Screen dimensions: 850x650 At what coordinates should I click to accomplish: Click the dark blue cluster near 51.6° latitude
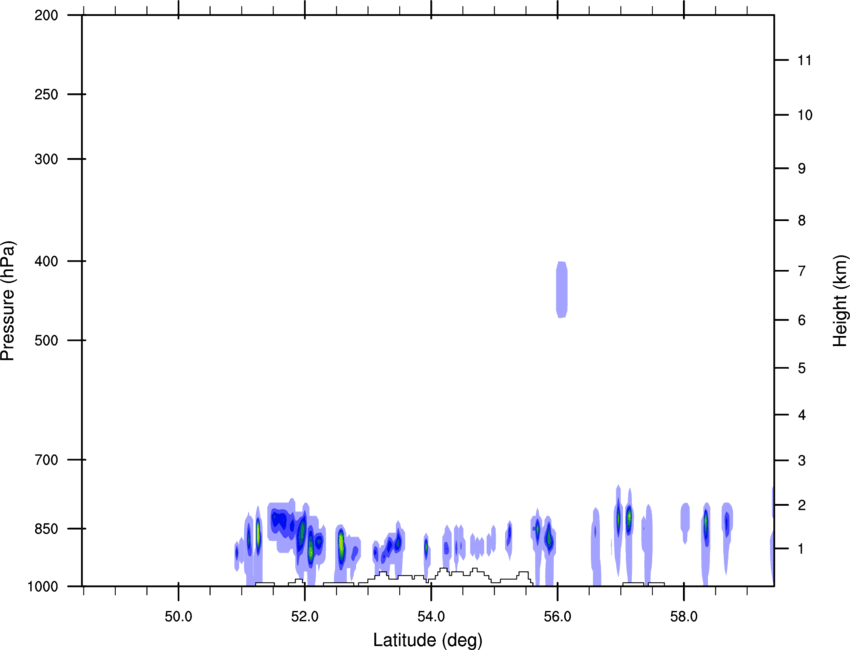click(280, 521)
